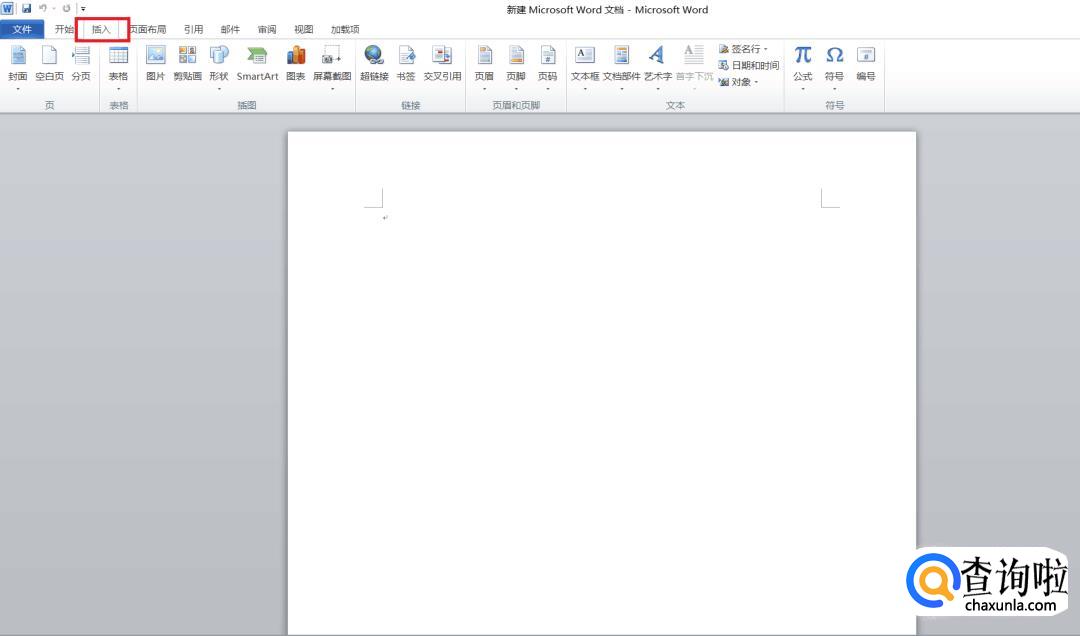The height and width of the screenshot is (636, 1080).
Task: Expand the undo history dropdown arrow
Action: tap(54, 8)
